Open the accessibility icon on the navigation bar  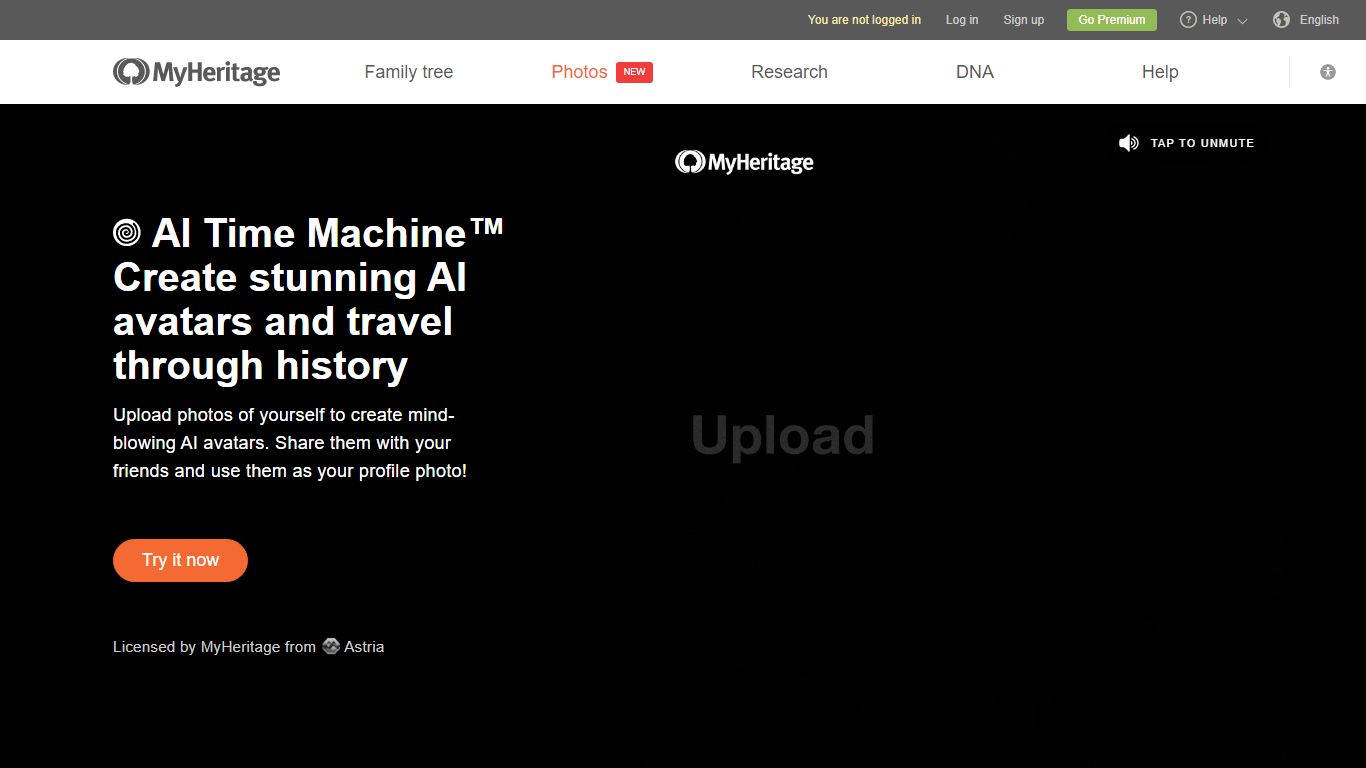[x=1328, y=71]
